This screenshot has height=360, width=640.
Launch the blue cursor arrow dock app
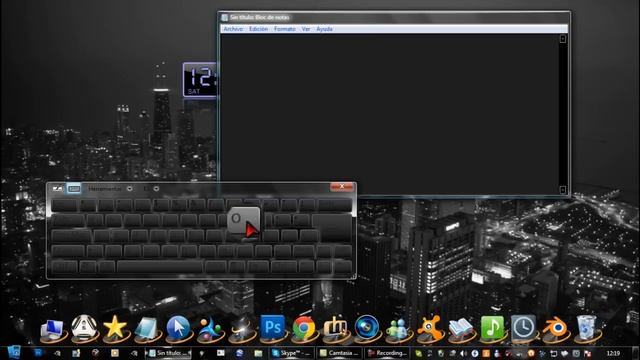point(178,328)
